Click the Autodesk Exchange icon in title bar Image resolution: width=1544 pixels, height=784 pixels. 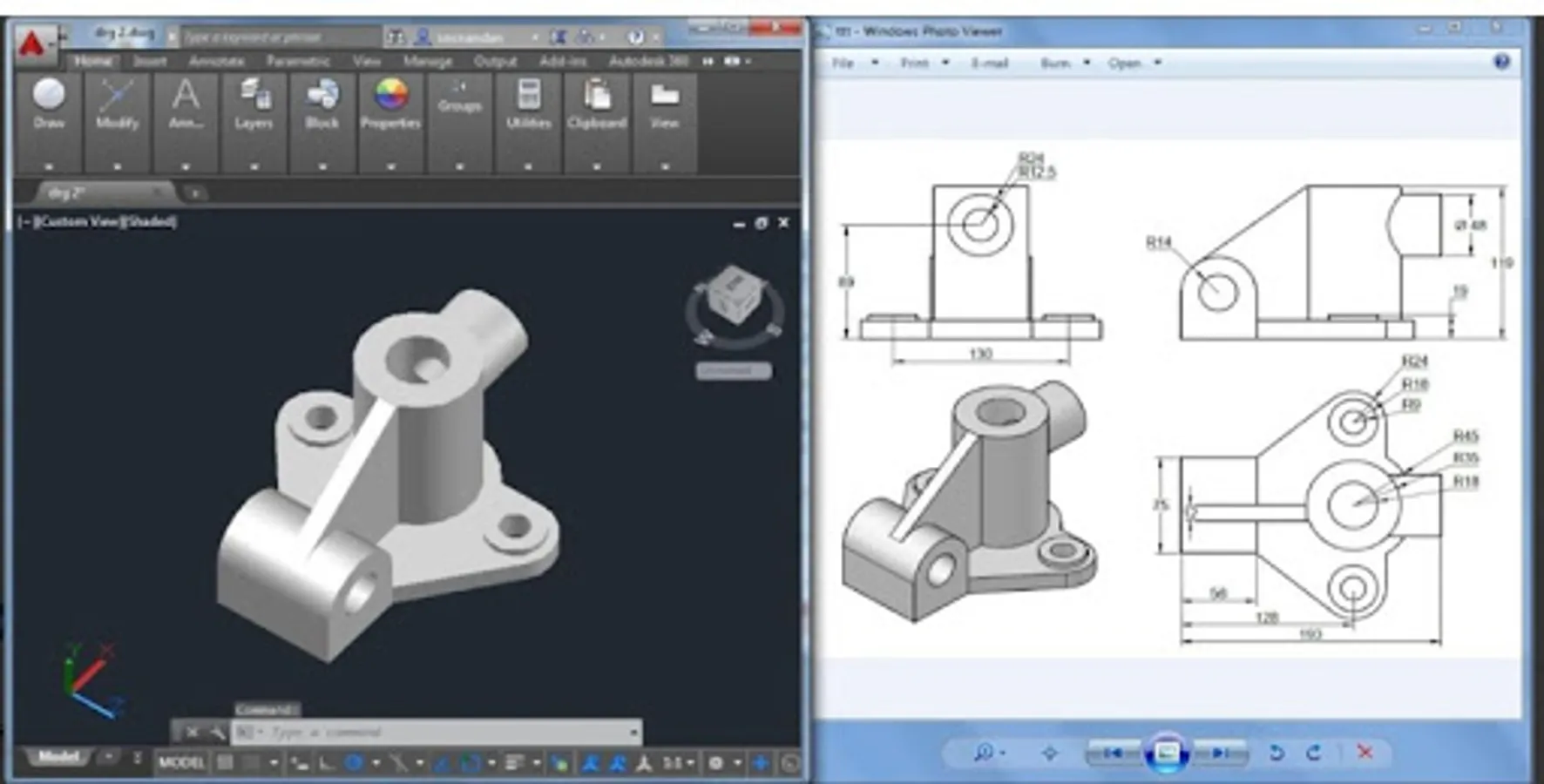pyautogui.click(x=559, y=37)
